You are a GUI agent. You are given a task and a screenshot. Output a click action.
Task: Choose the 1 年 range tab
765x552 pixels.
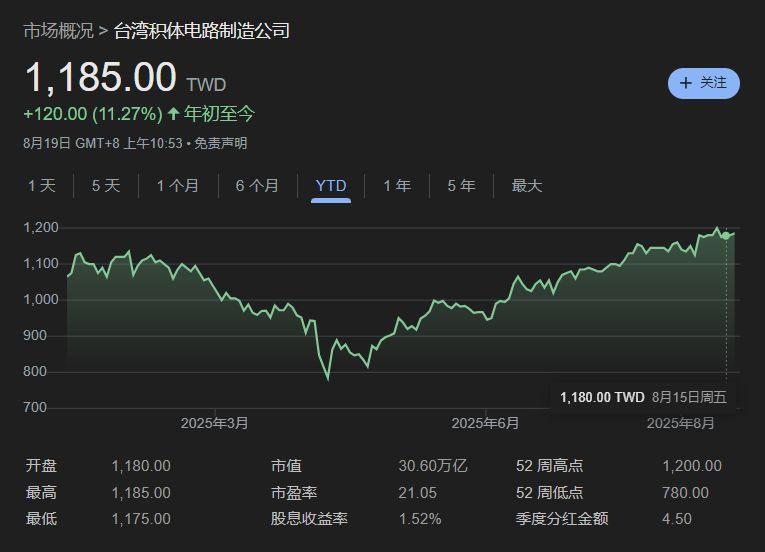pos(397,185)
